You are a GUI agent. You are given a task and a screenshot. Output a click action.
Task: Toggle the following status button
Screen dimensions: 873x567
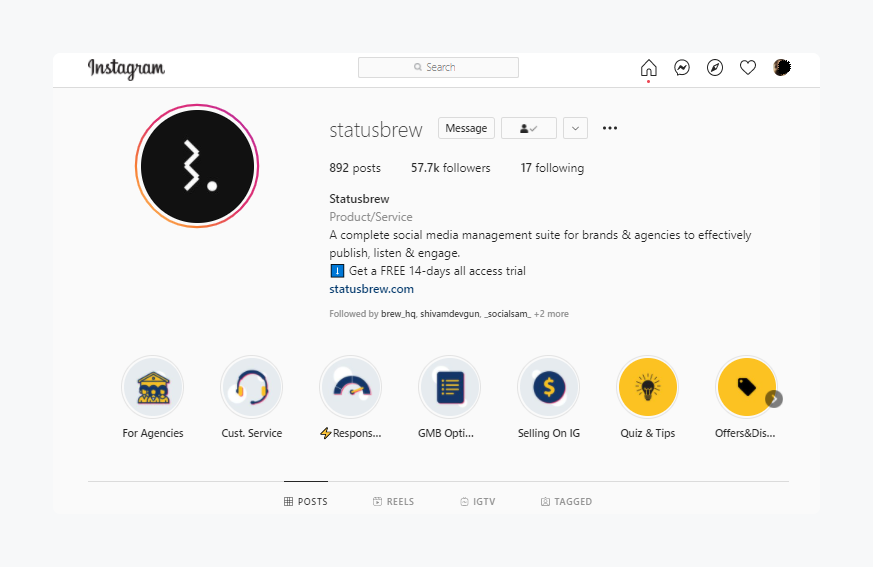528,128
